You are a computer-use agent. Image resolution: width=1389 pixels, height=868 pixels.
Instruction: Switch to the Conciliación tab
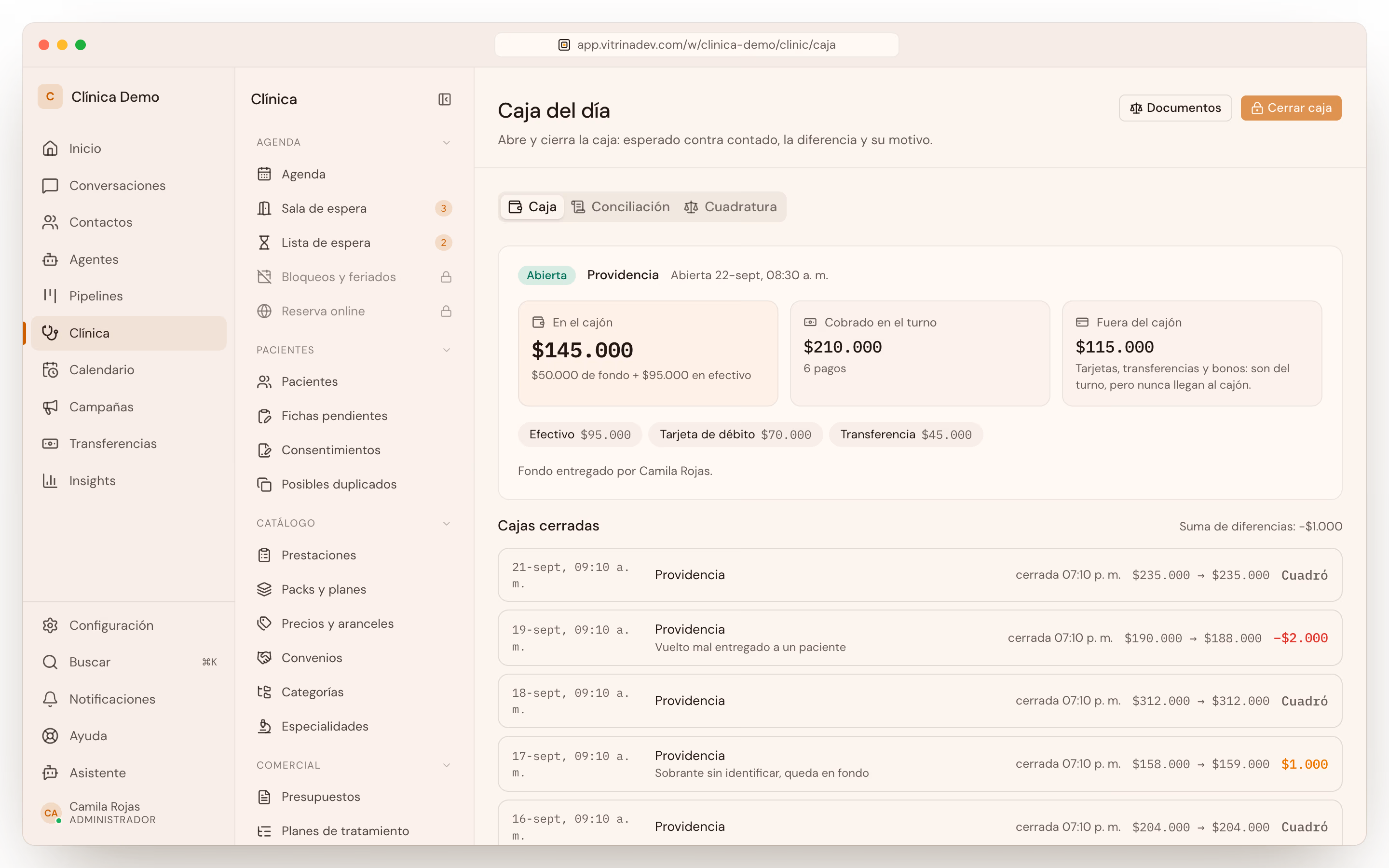point(620,207)
